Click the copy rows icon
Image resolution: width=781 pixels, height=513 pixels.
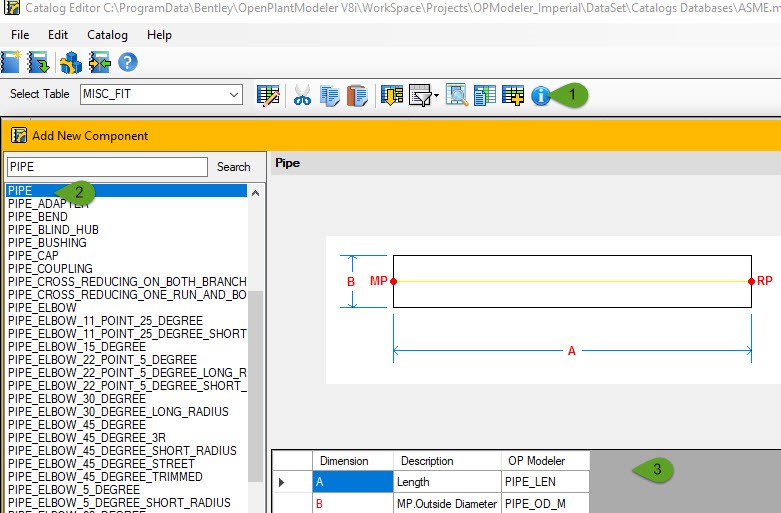[x=329, y=95]
